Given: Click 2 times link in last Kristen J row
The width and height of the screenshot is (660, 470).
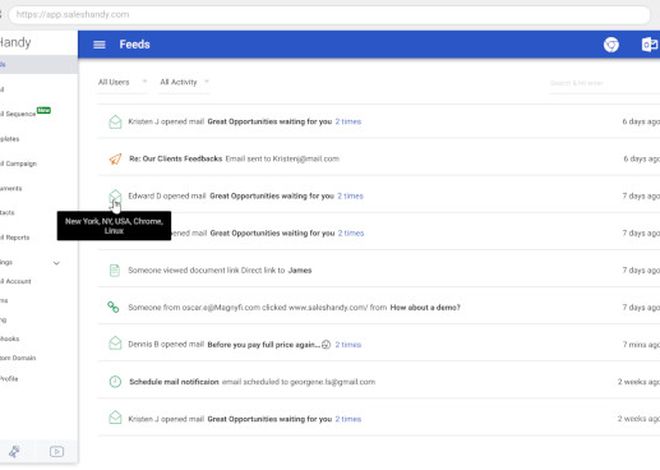Looking at the screenshot, I should pos(348,419).
